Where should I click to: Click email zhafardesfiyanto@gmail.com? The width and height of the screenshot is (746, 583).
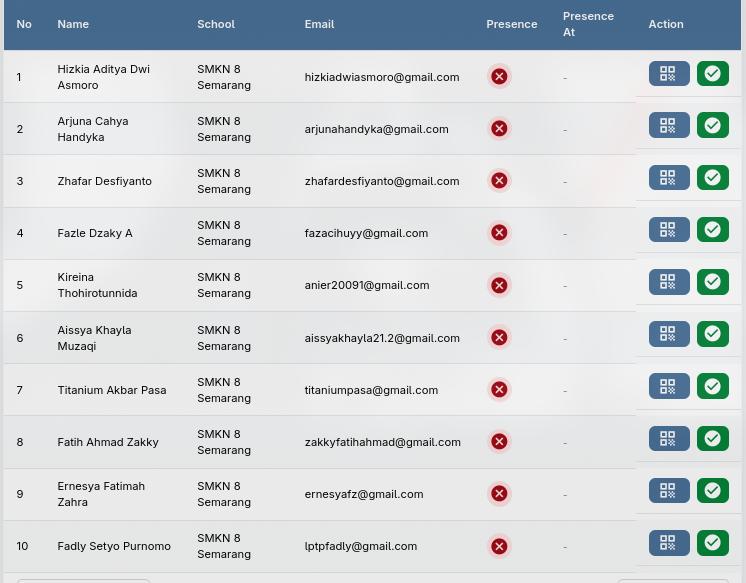pos(382,181)
